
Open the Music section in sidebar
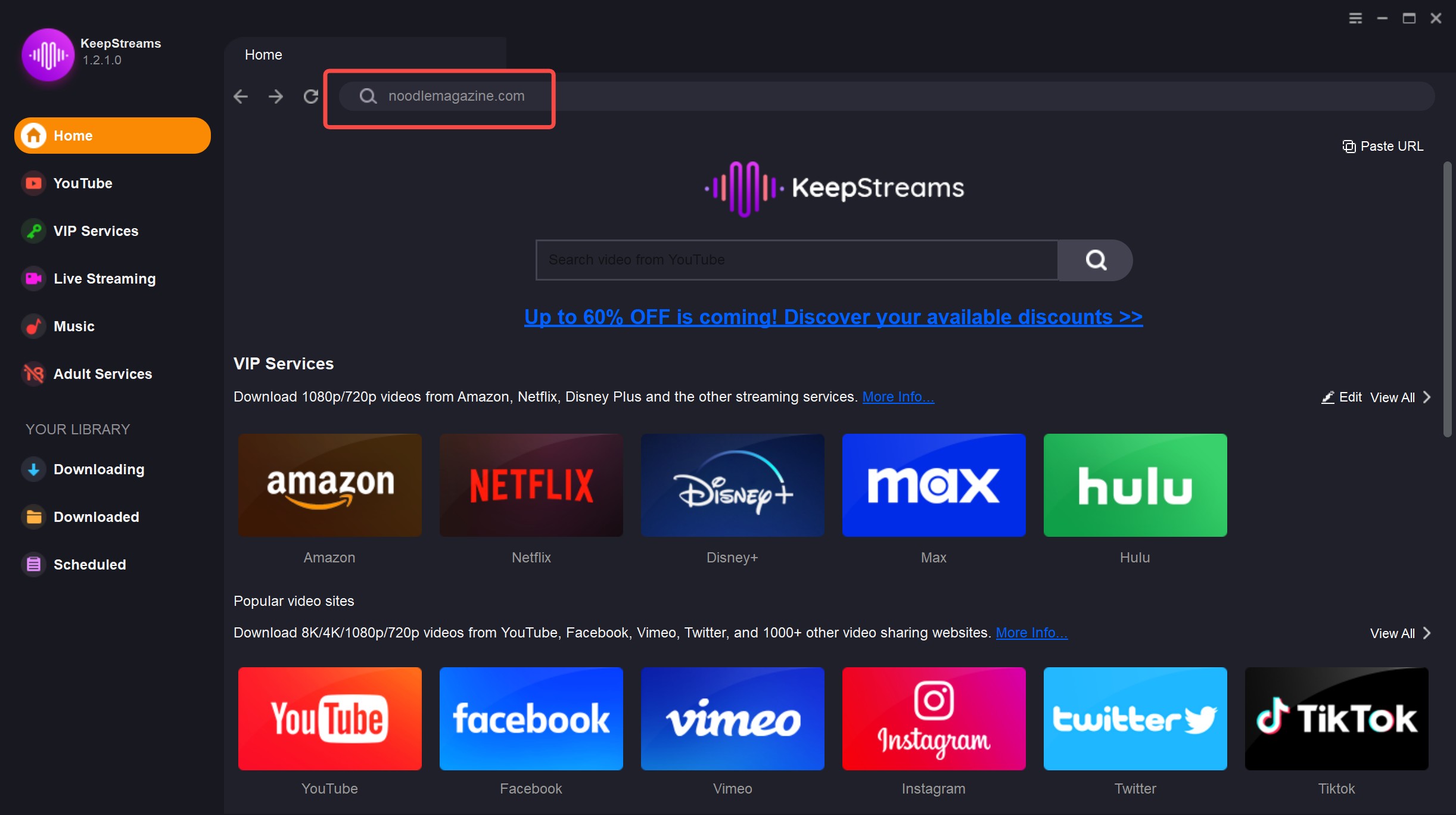113,326
